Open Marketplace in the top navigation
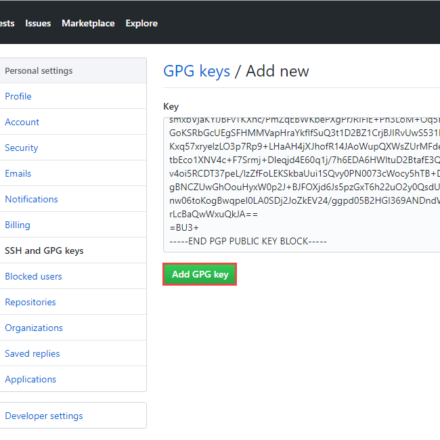The image size is (440, 440). coord(88,23)
